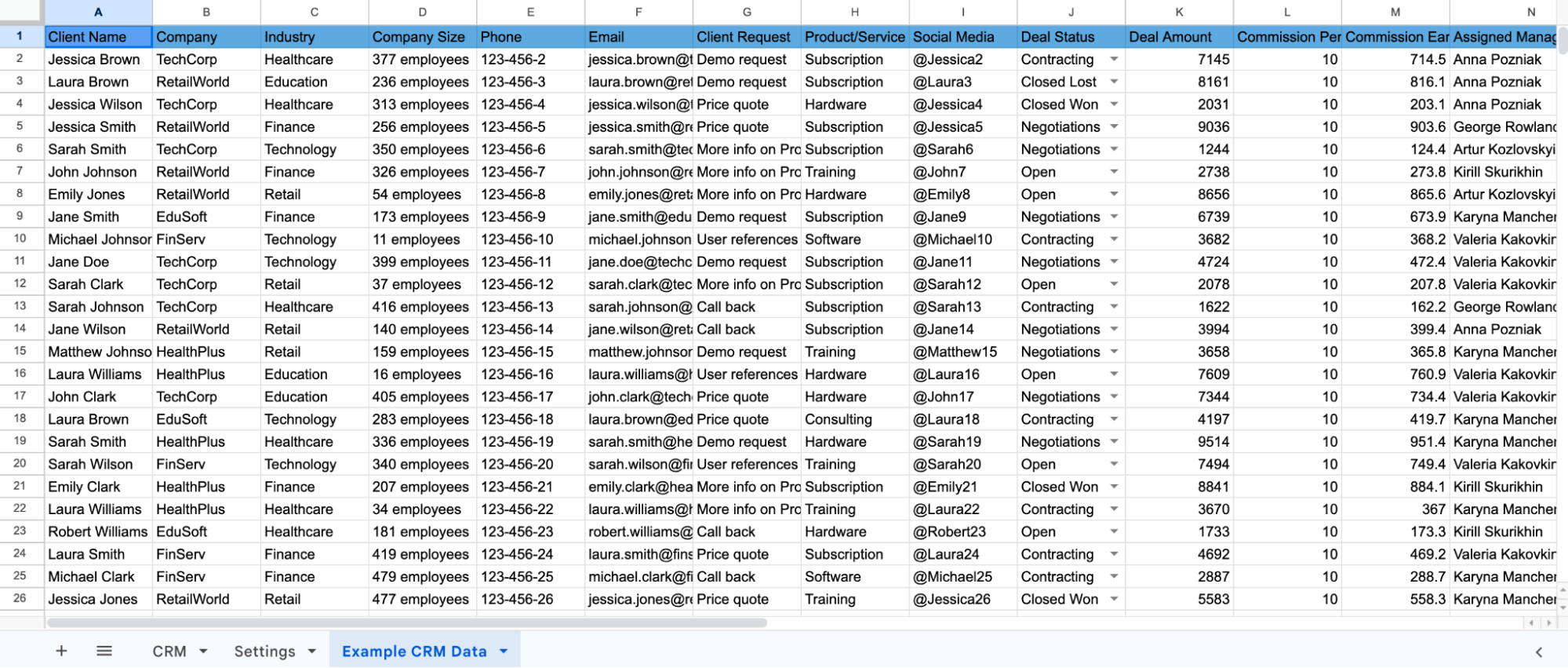Select the Deal Amount header cell
The image size is (1568, 668).
[x=1179, y=37]
